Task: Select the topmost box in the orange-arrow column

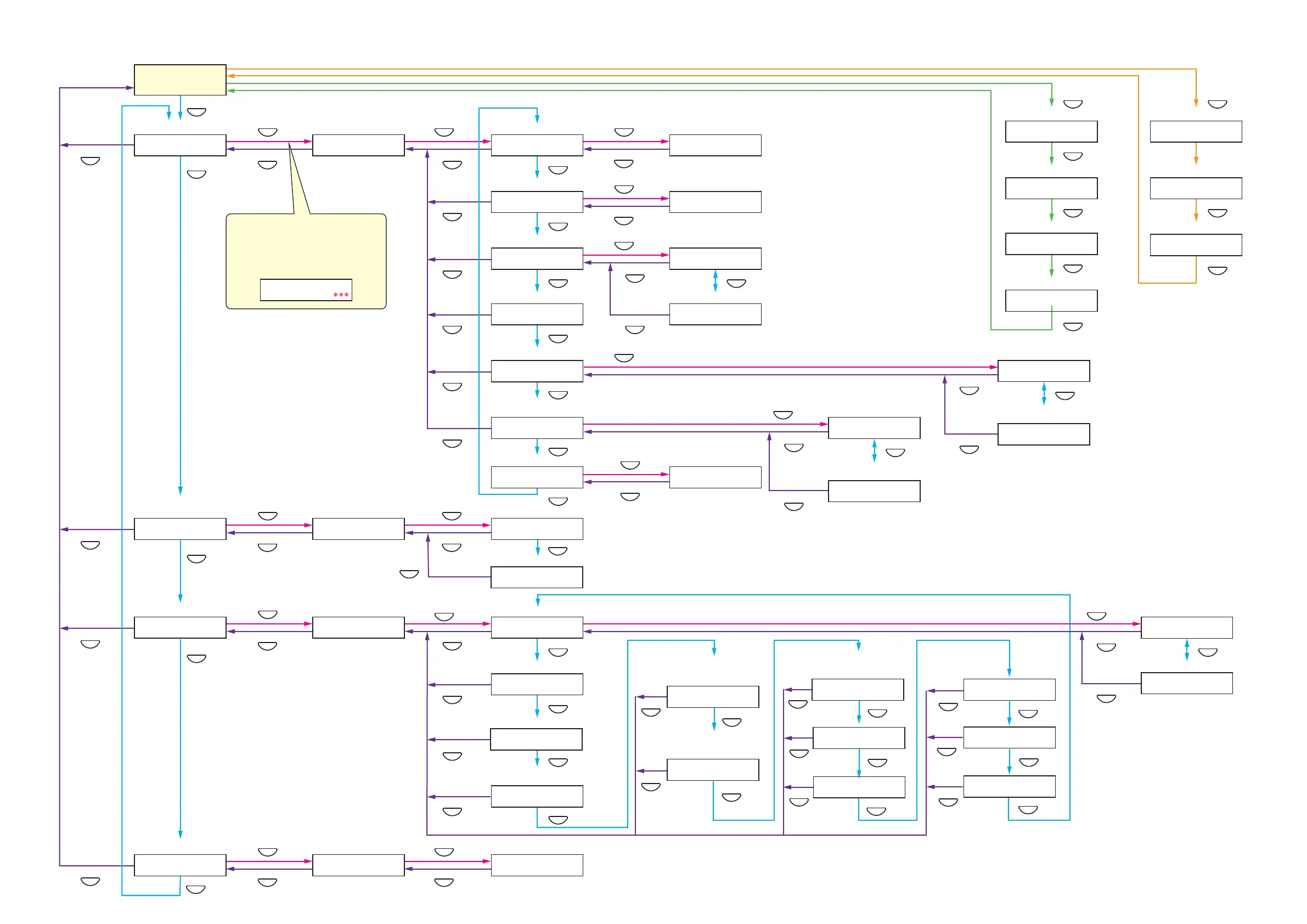Action: pos(1196,132)
